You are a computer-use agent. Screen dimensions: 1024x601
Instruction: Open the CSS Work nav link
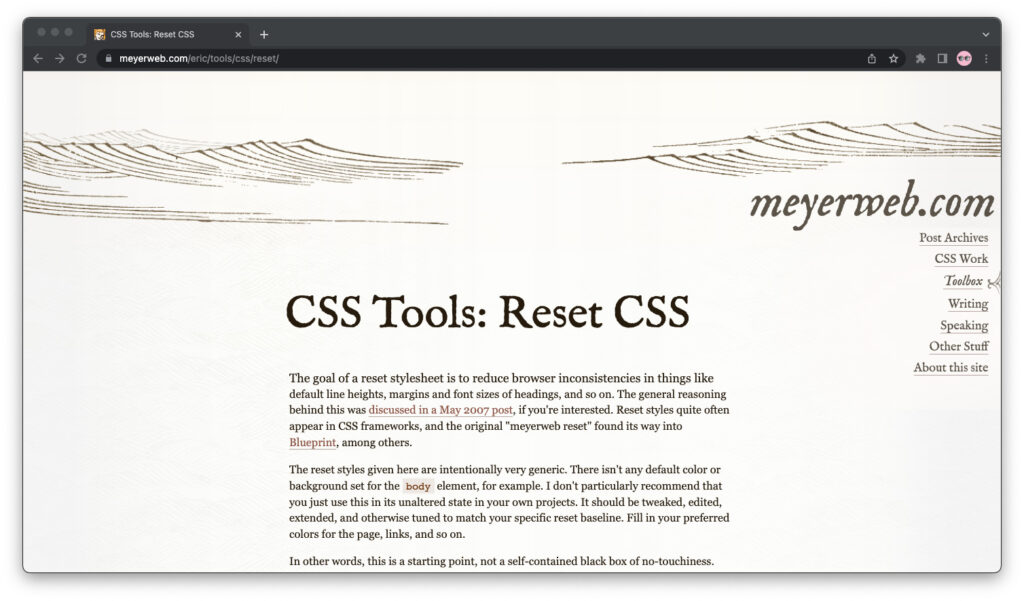(961, 259)
